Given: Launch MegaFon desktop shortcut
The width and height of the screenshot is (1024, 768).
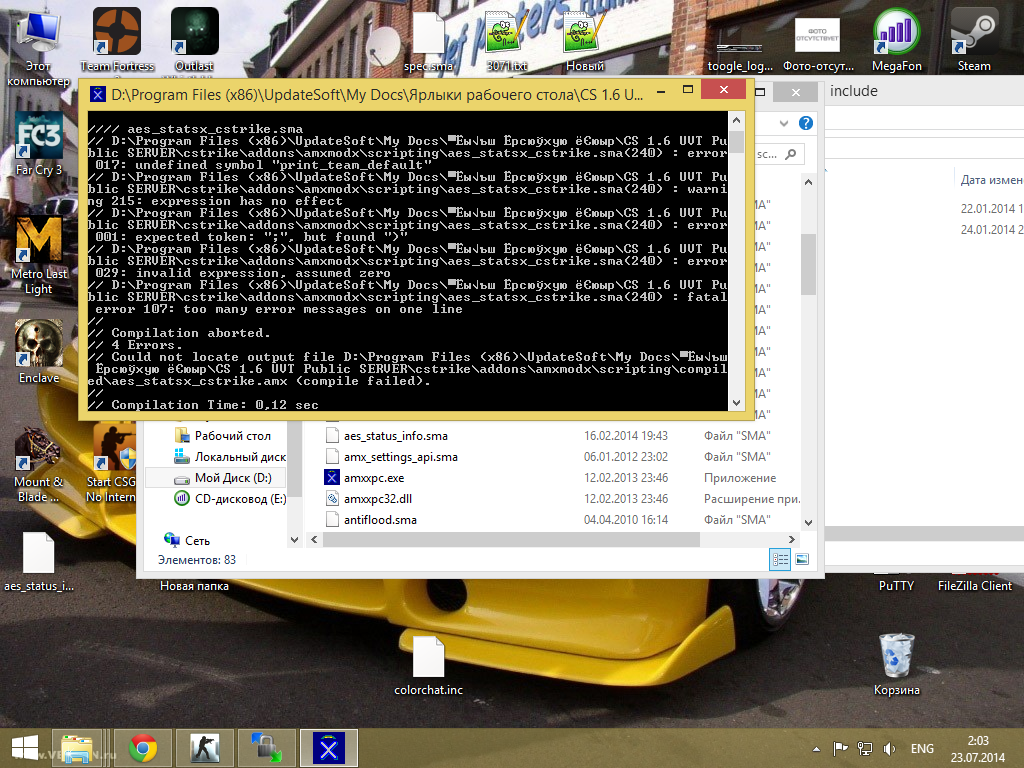Looking at the screenshot, I should pos(896,39).
